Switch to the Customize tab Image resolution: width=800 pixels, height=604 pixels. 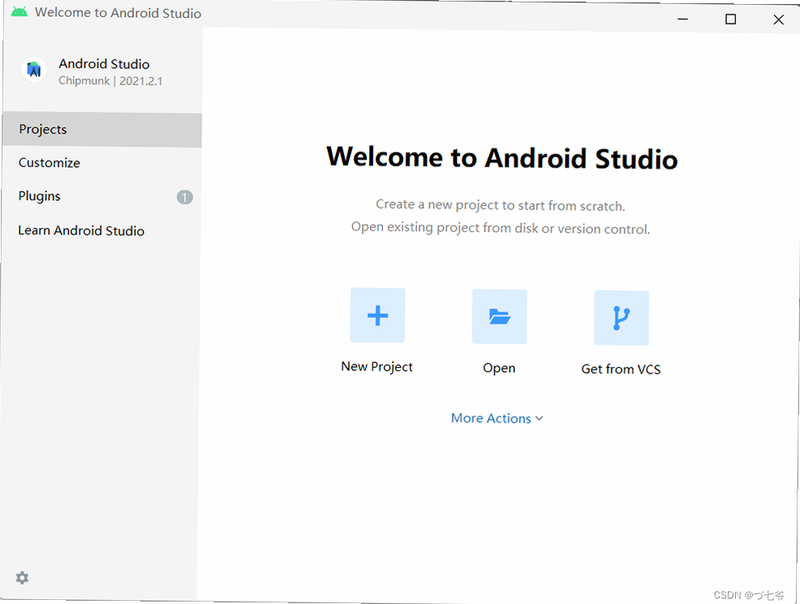(102, 163)
